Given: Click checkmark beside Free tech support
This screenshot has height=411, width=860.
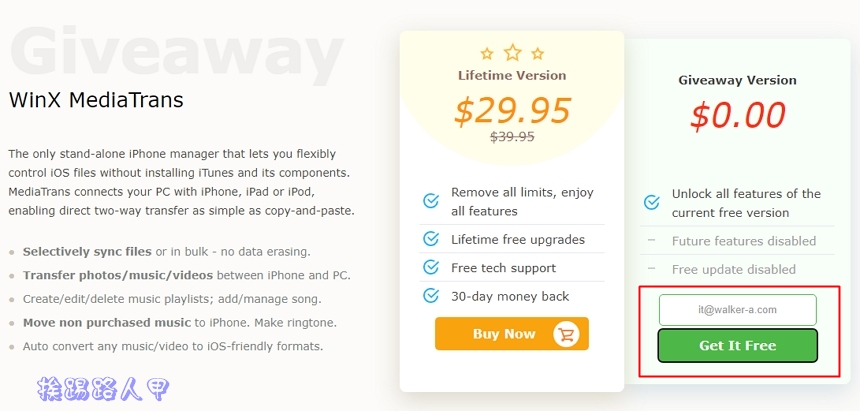Looking at the screenshot, I should (x=431, y=267).
